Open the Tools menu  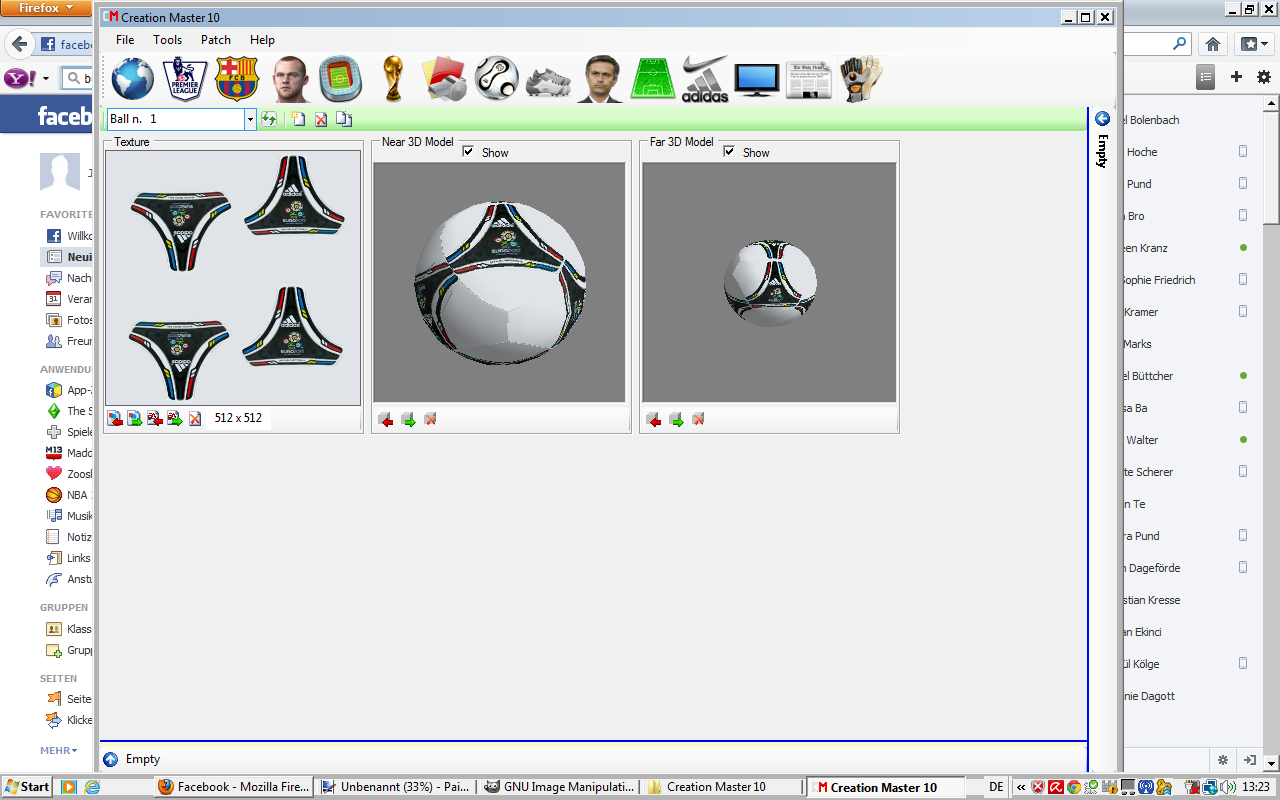[168, 40]
